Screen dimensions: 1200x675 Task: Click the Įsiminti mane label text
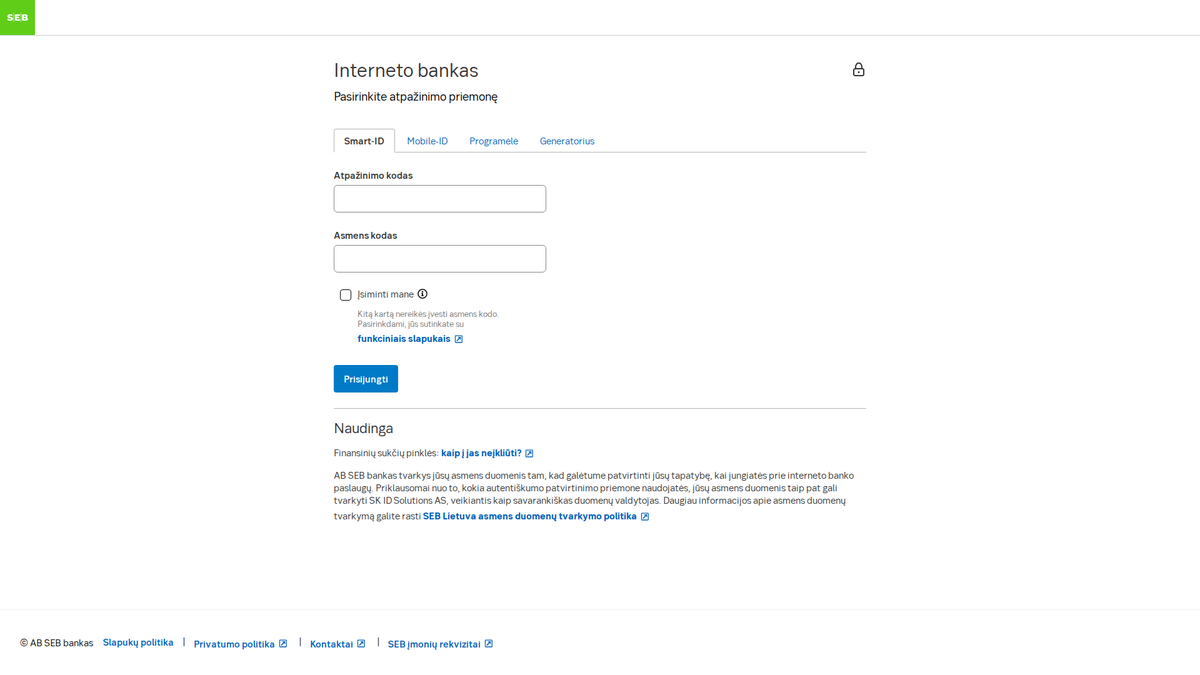[x=385, y=295]
